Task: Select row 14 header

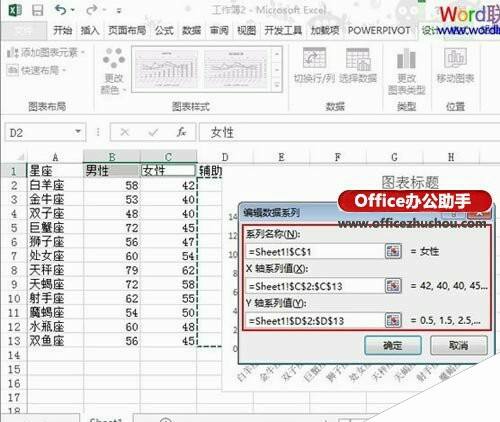Action: click(14, 355)
